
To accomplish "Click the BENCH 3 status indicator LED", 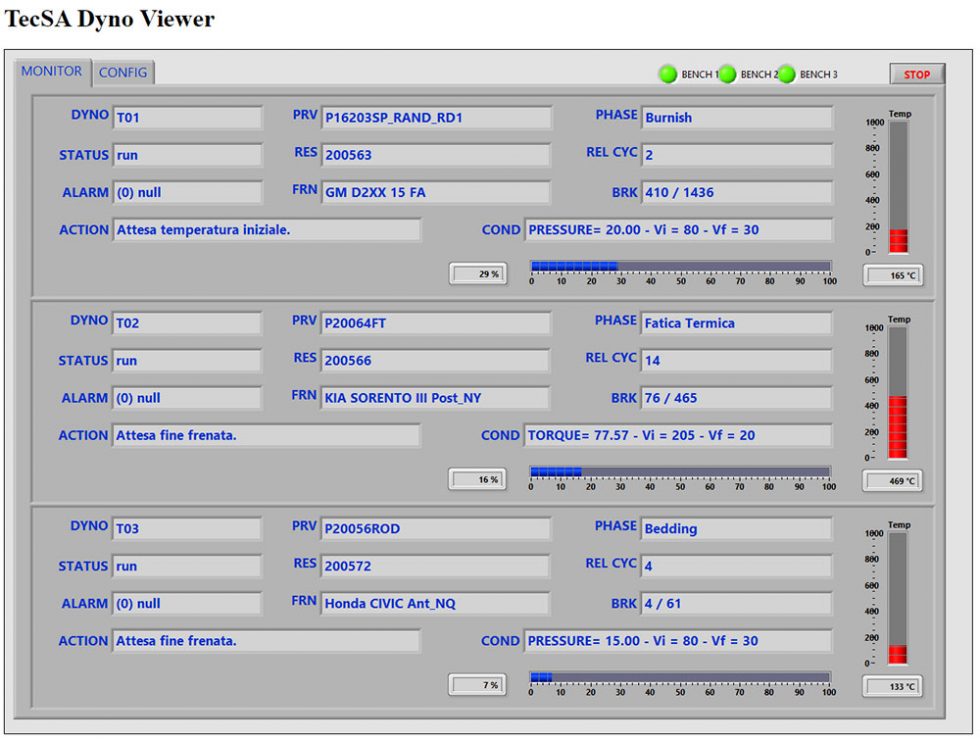I will (789, 73).
